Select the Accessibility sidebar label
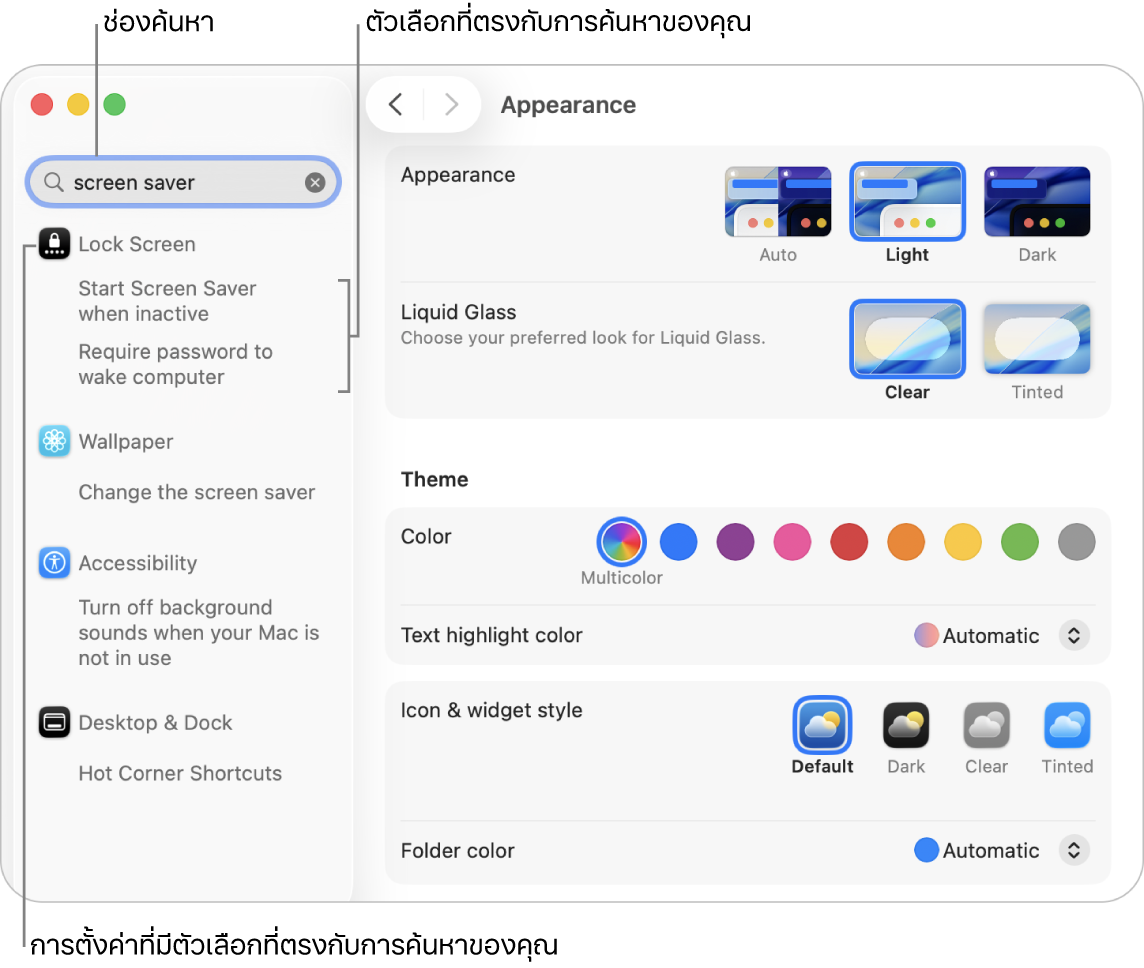Image resolution: width=1144 pixels, height=968 pixels. tap(138, 563)
